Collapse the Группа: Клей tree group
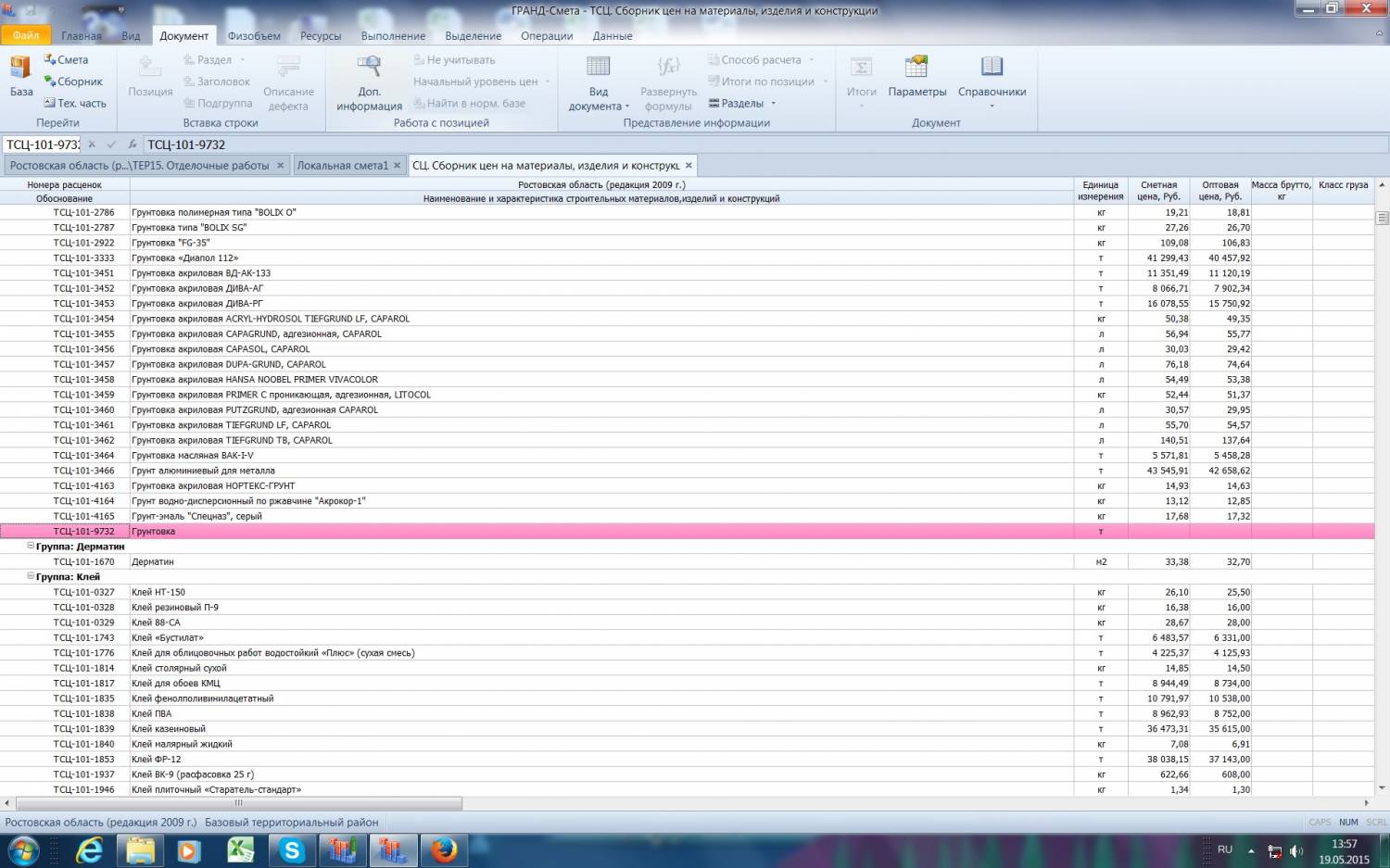 pyautogui.click(x=31, y=576)
